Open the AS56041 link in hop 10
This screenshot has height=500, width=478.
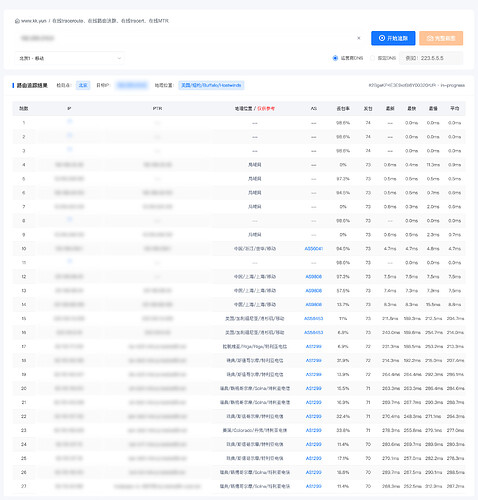(x=314, y=249)
